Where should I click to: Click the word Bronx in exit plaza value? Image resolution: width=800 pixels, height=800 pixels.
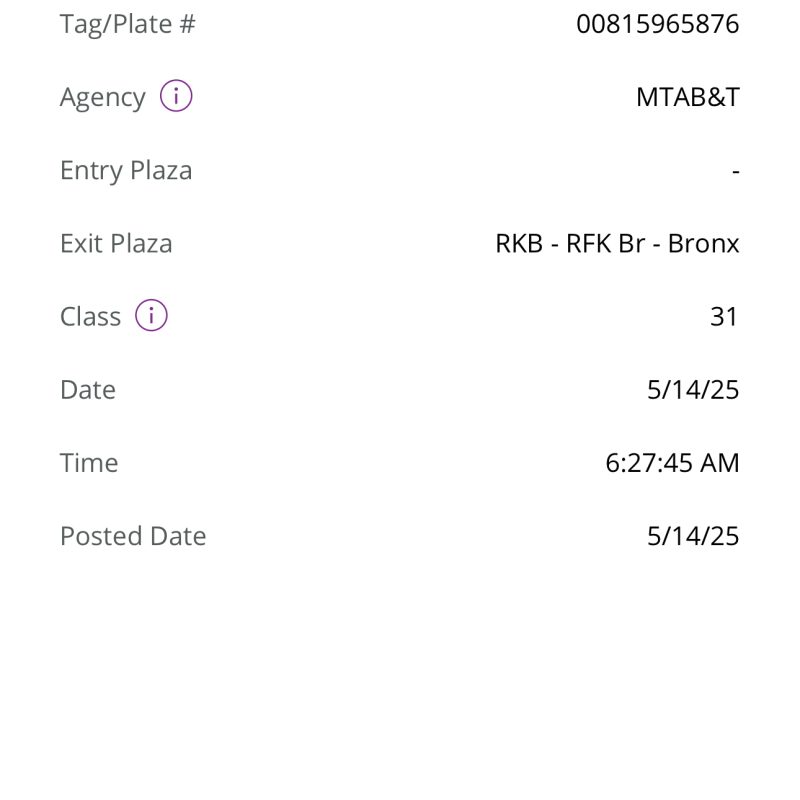pyautogui.click(x=704, y=243)
